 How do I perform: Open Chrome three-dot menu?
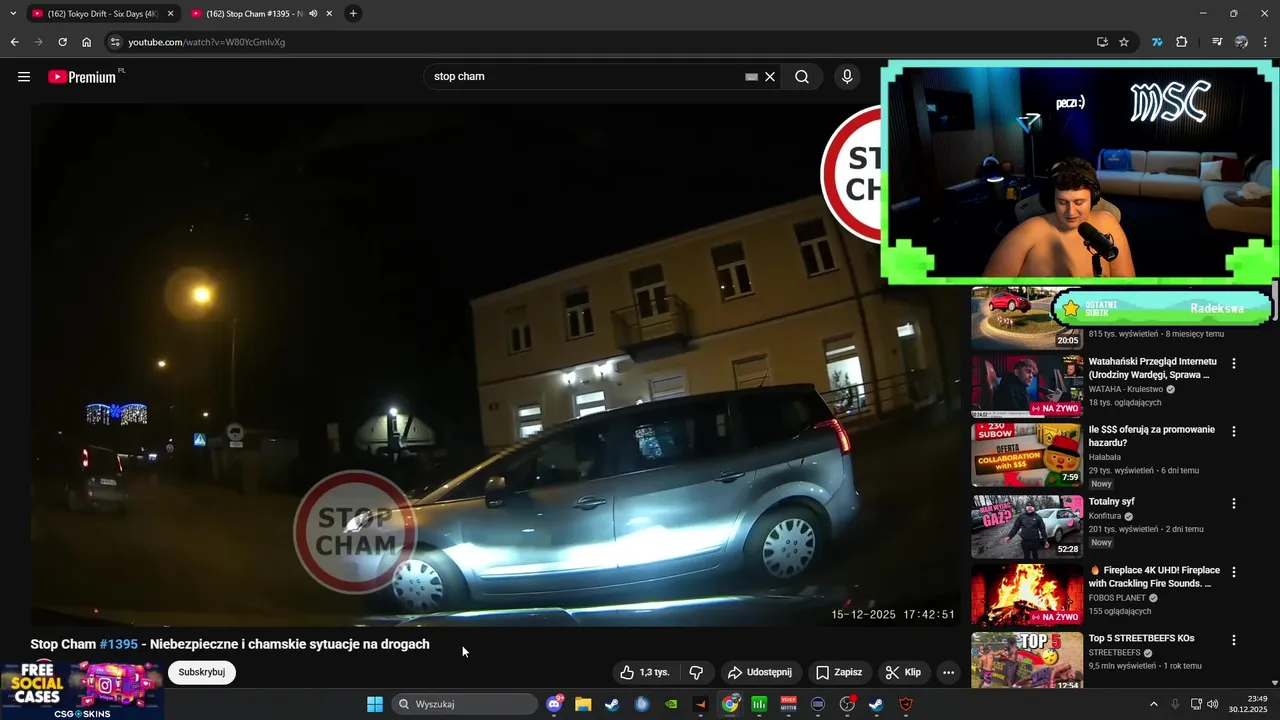[x=1266, y=42]
